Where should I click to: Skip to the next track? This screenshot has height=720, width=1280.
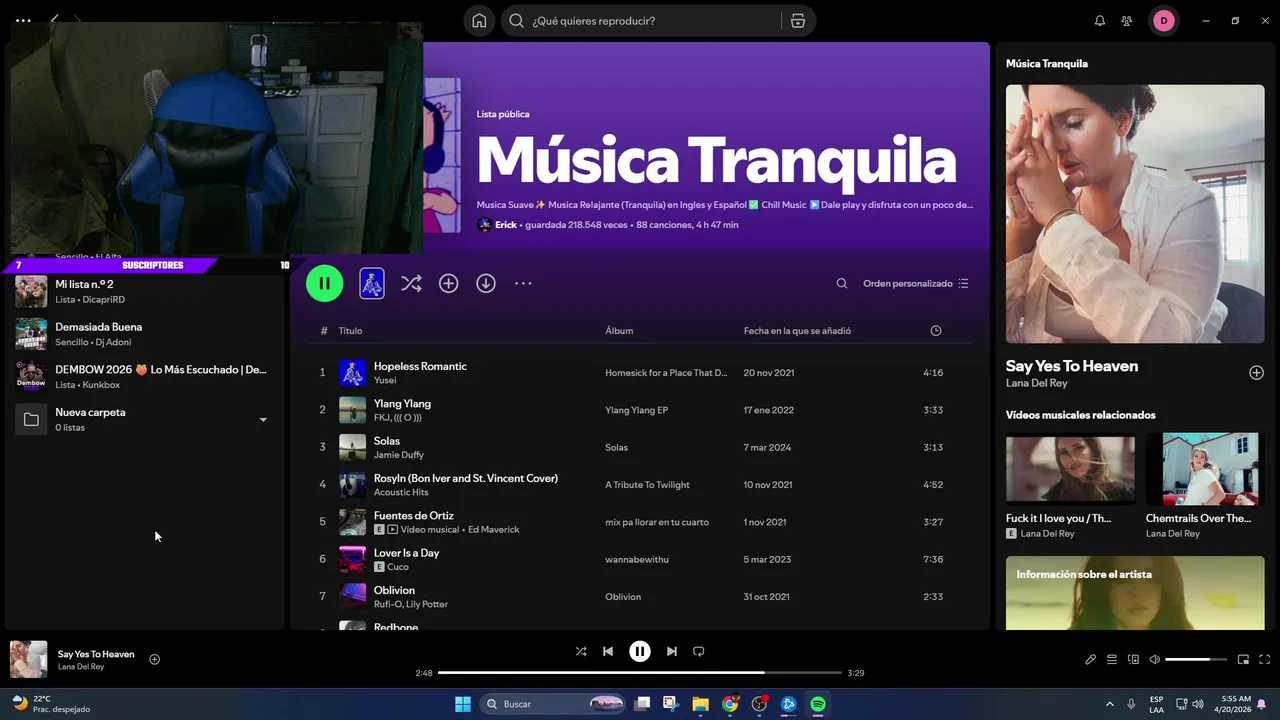pyautogui.click(x=672, y=651)
